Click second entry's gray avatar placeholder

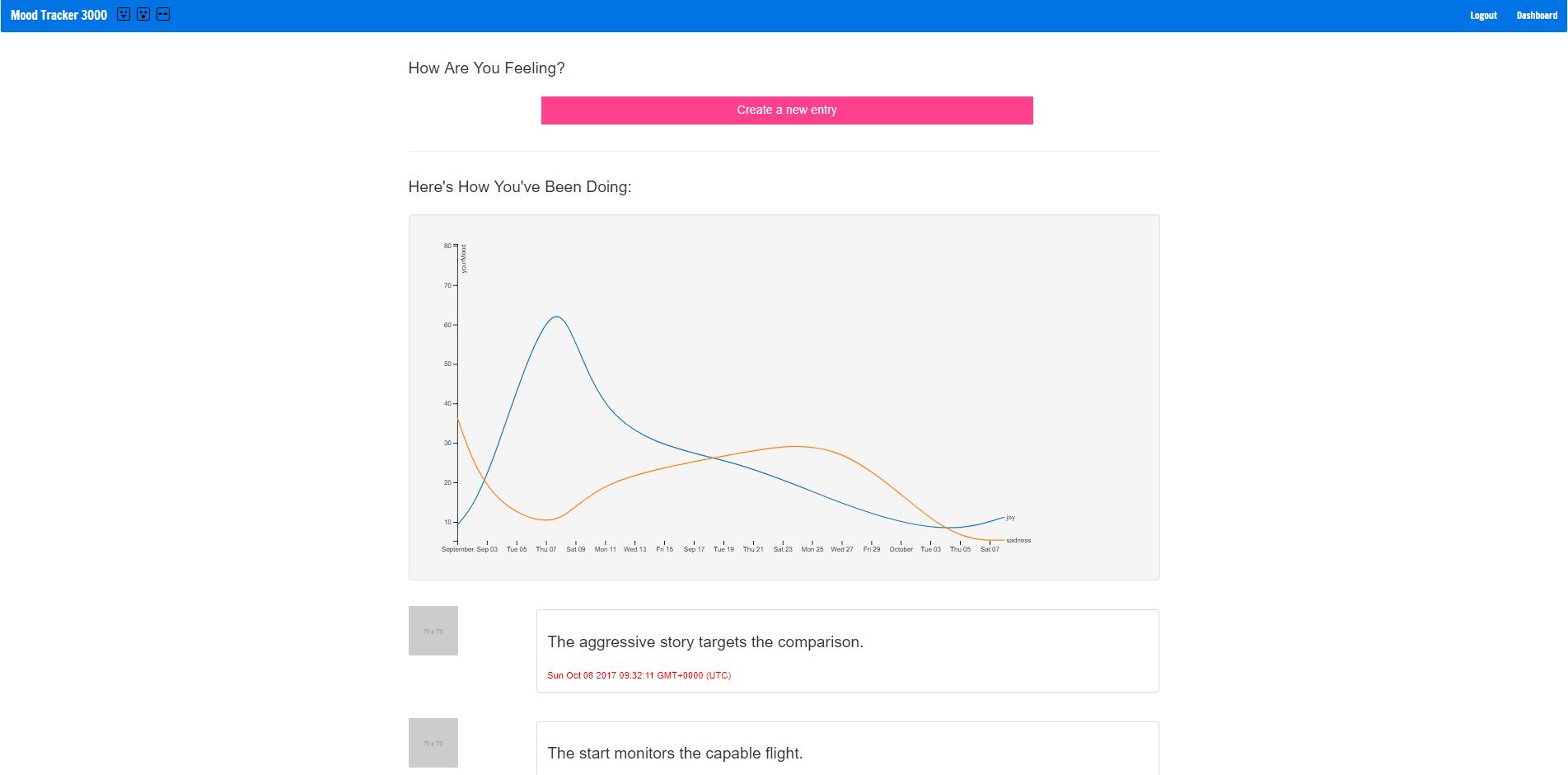433,743
